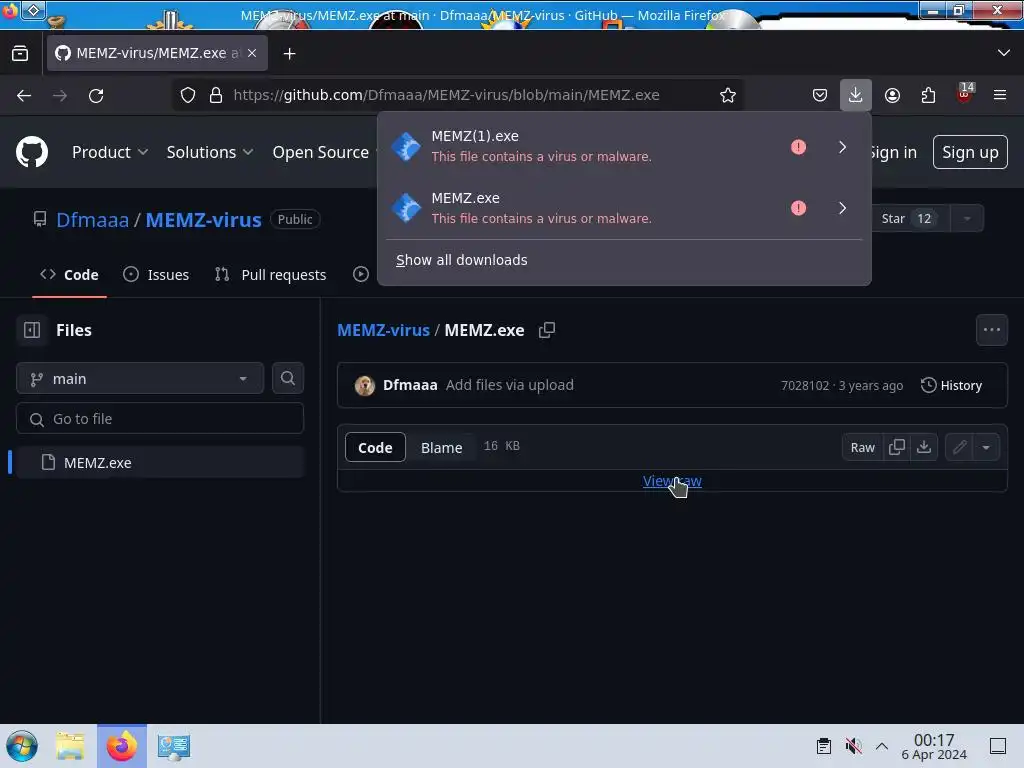Open the MEMZ-virus repository title link
The image size is (1024, 768).
pyautogui.click(x=203, y=219)
